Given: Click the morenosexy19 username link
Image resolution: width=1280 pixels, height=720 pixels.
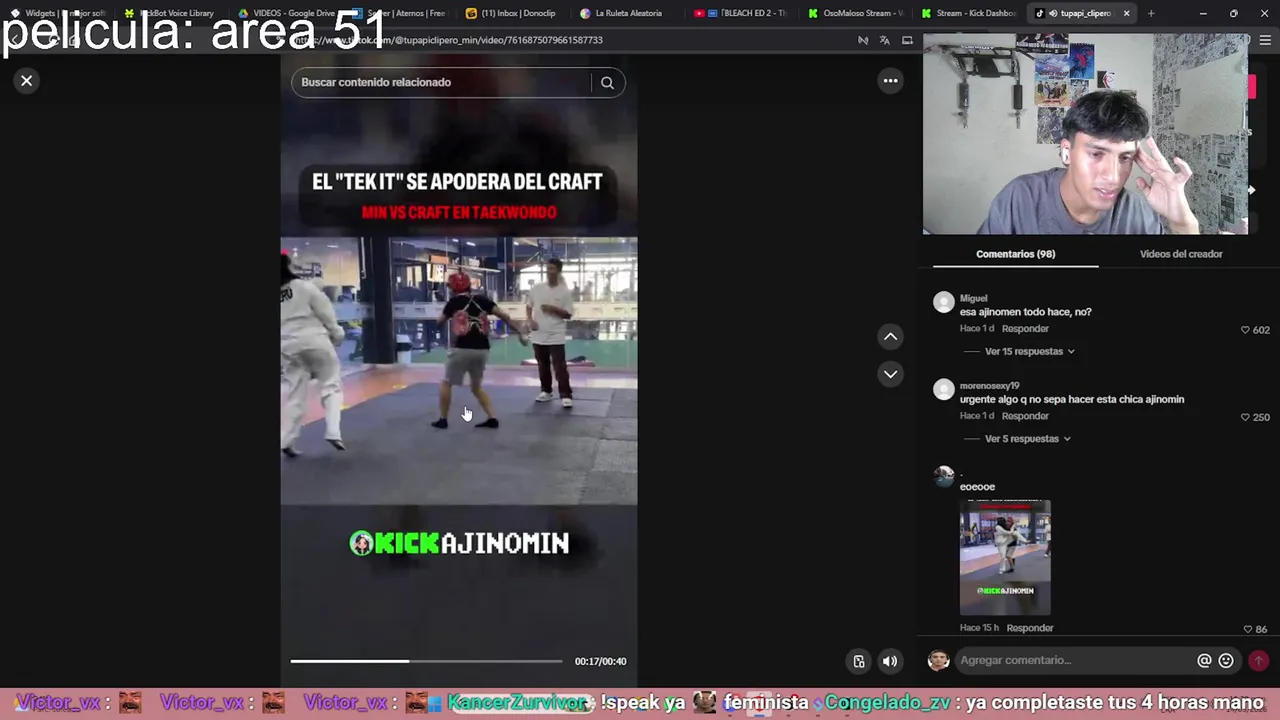Looking at the screenshot, I should tap(989, 385).
